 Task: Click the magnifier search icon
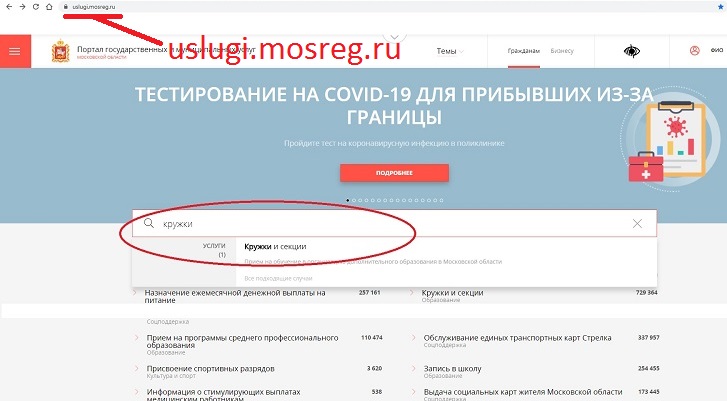148,223
